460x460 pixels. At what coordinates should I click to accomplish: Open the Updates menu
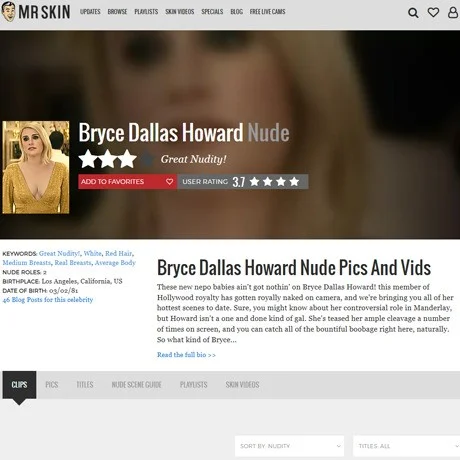90,12
